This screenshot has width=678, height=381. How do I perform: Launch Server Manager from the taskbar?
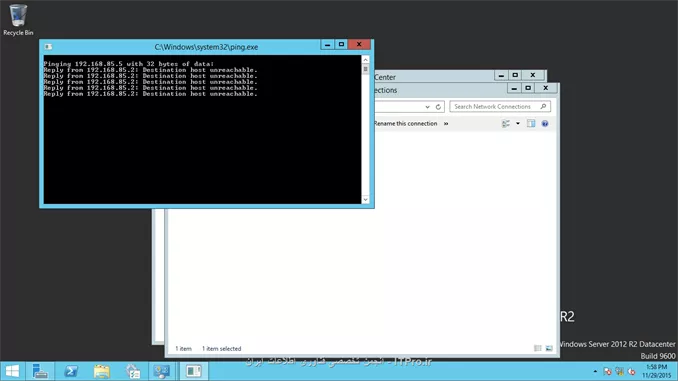[x=40, y=371]
